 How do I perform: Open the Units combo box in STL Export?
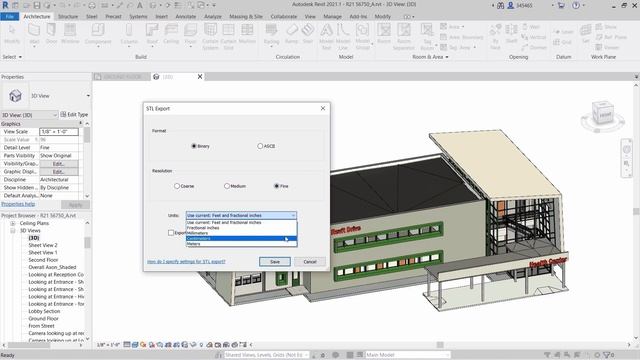tap(241, 216)
